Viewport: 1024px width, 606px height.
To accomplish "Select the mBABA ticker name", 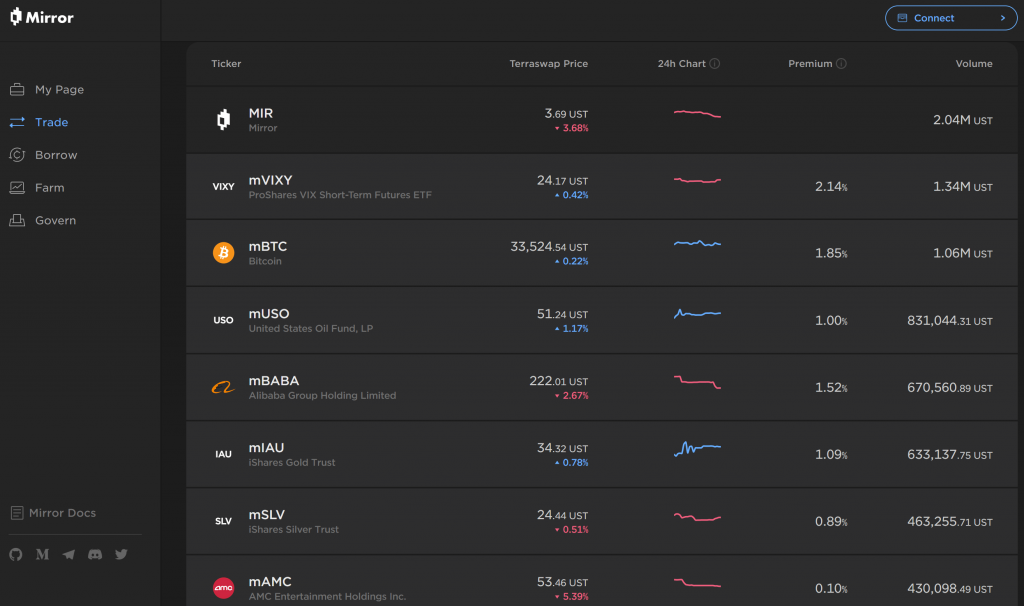I will 274,381.
